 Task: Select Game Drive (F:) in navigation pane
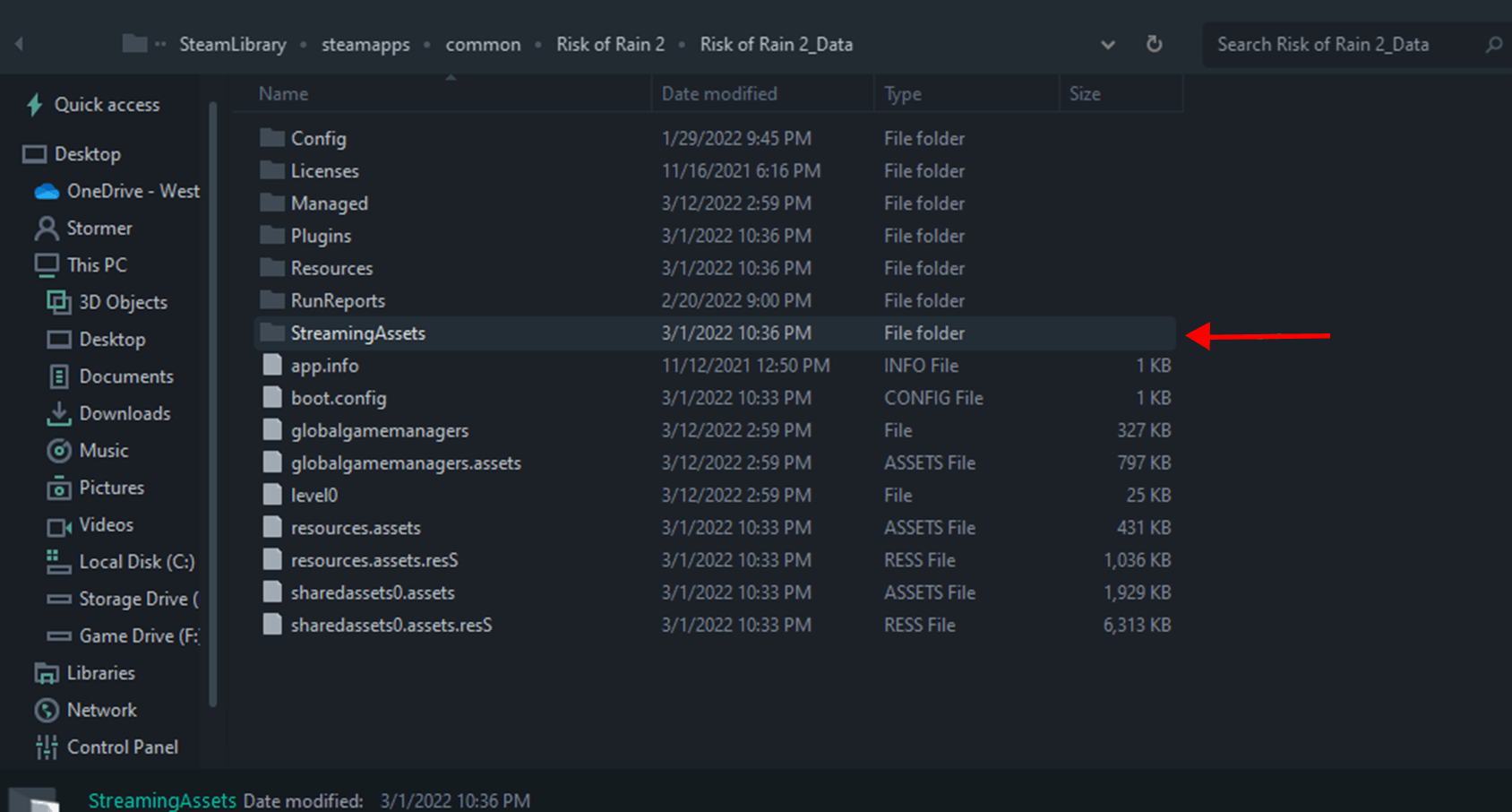click(140, 635)
